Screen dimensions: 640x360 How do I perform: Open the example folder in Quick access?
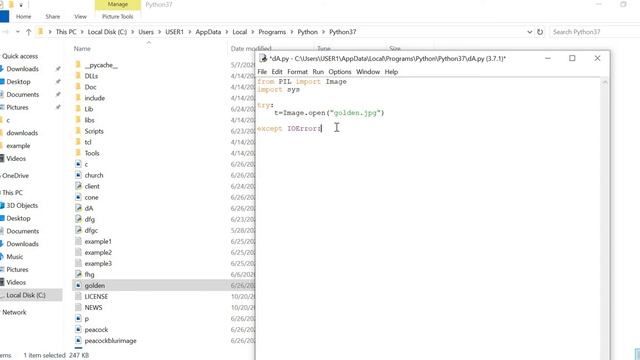coord(18,145)
